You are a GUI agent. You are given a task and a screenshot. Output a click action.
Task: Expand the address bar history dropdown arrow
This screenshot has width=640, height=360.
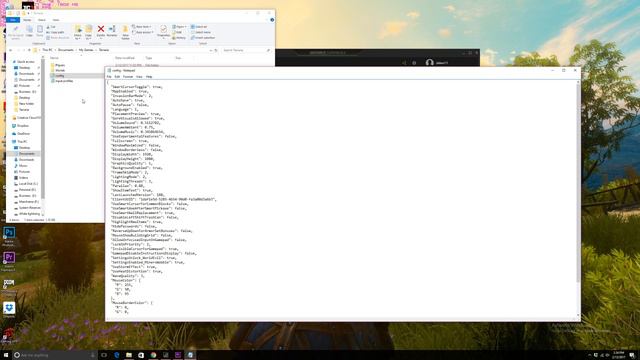pos(211,50)
